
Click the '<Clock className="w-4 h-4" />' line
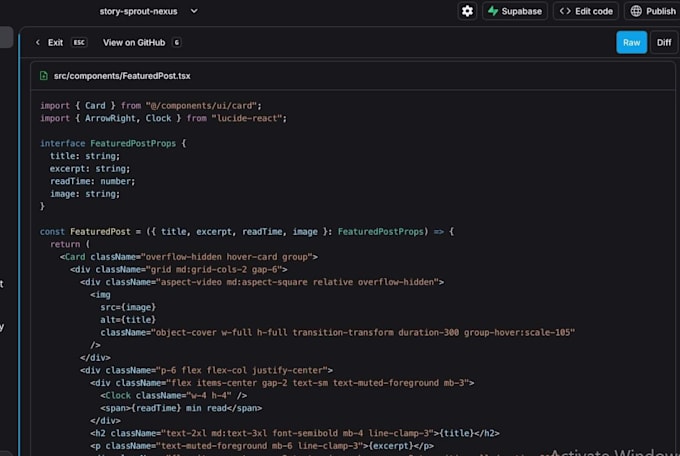pos(173,395)
